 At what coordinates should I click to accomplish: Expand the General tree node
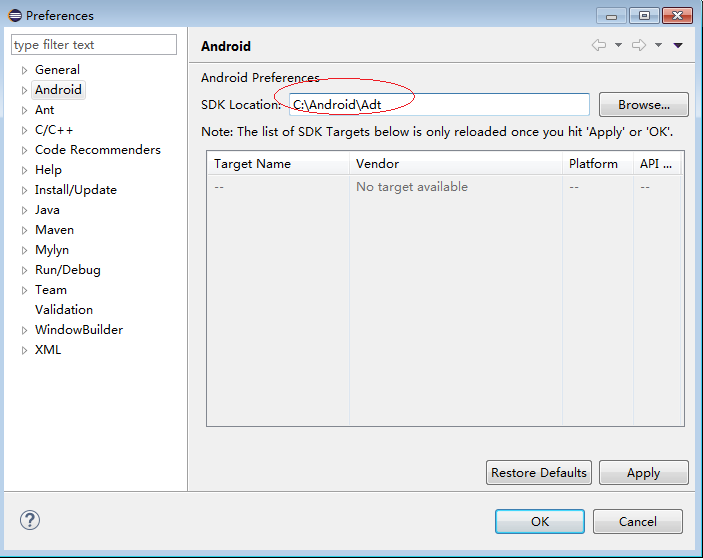(24, 70)
